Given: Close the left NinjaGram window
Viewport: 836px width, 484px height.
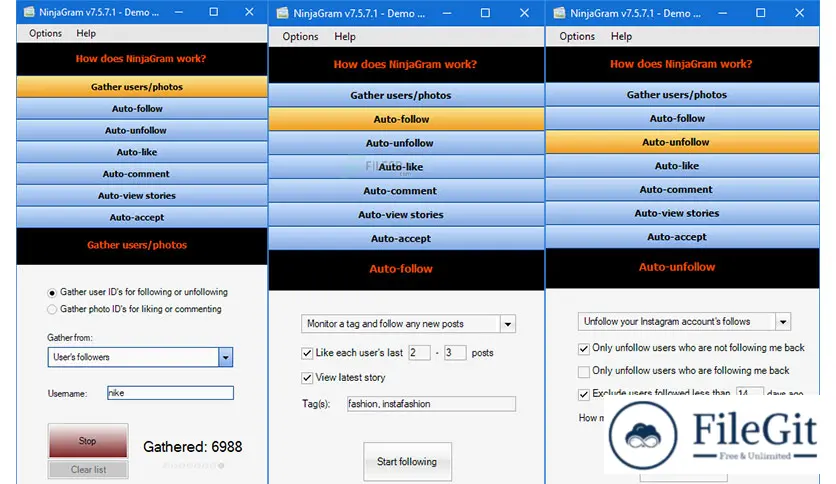Looking at the screenshot, I should pyautogui.click(x=249, y=12).
